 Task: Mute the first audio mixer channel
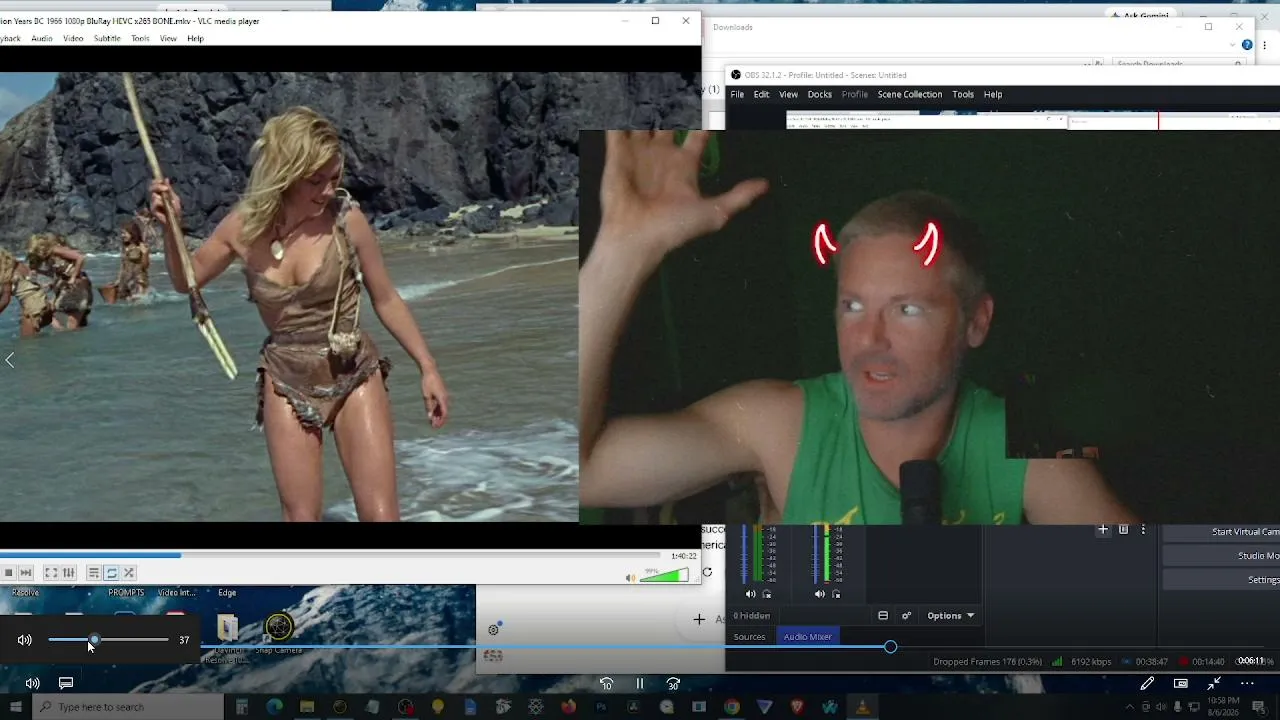pyautogui.click(x=751, y=594)
